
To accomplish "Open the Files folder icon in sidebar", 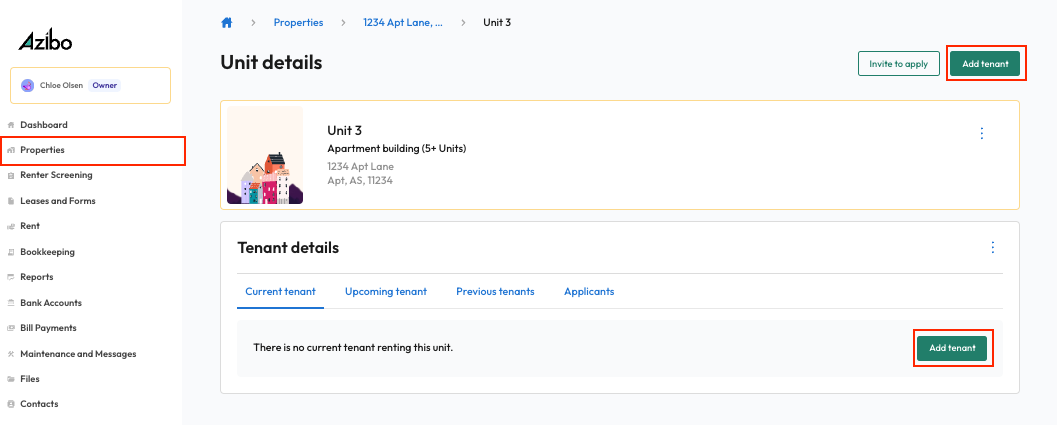I will (10, 379).
